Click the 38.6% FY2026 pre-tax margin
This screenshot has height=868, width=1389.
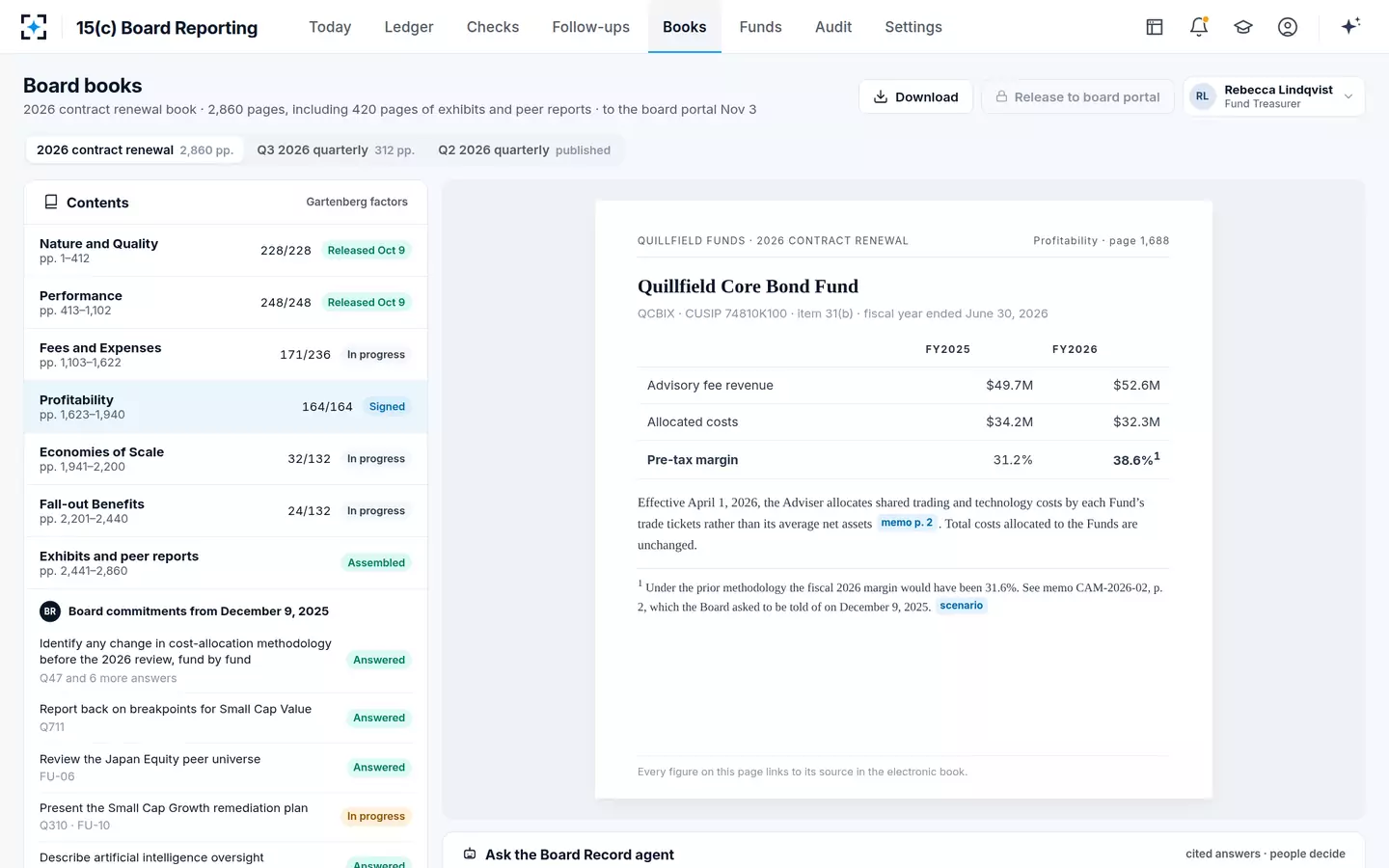tap(1136, 459)
